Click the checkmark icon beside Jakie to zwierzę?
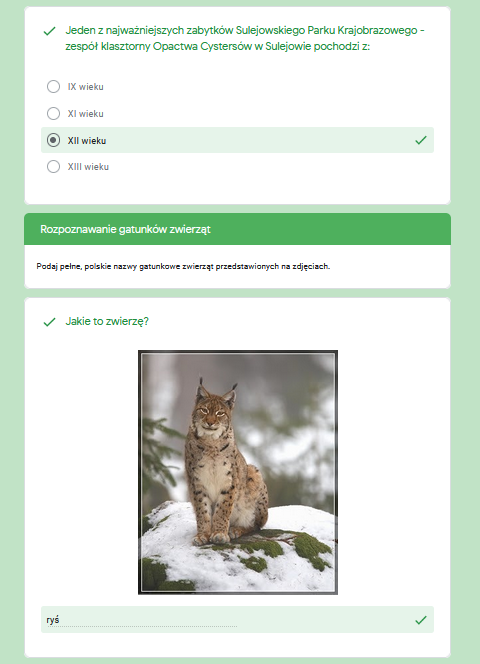The image size is (480, 664). point(50,322)
